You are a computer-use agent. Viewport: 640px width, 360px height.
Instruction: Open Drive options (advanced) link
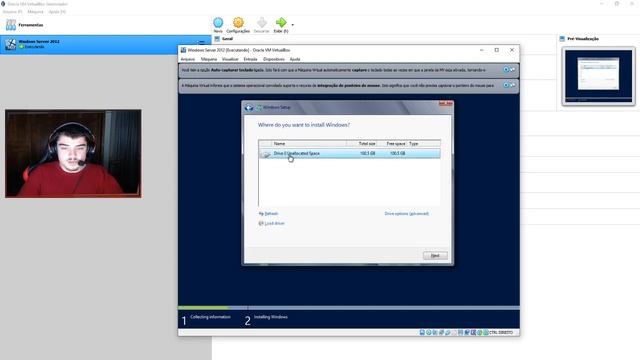point(407,213)
